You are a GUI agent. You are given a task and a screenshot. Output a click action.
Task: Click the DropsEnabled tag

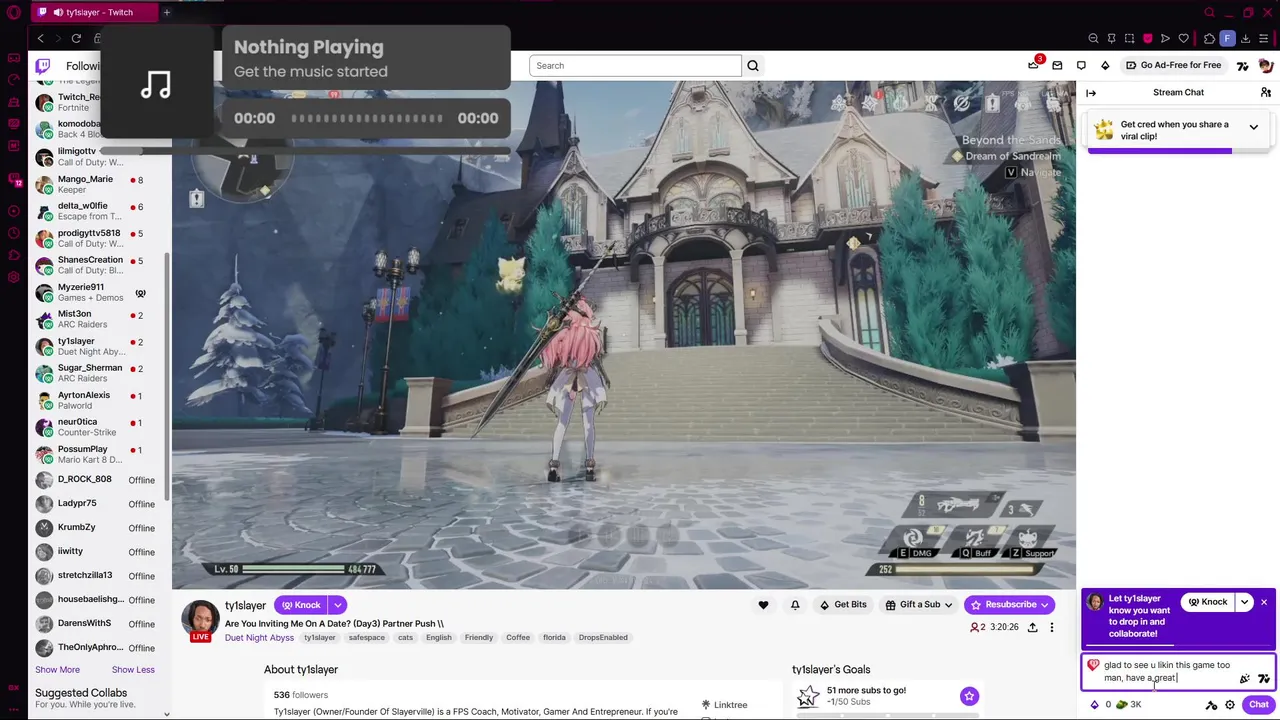[x=603, y=637]
